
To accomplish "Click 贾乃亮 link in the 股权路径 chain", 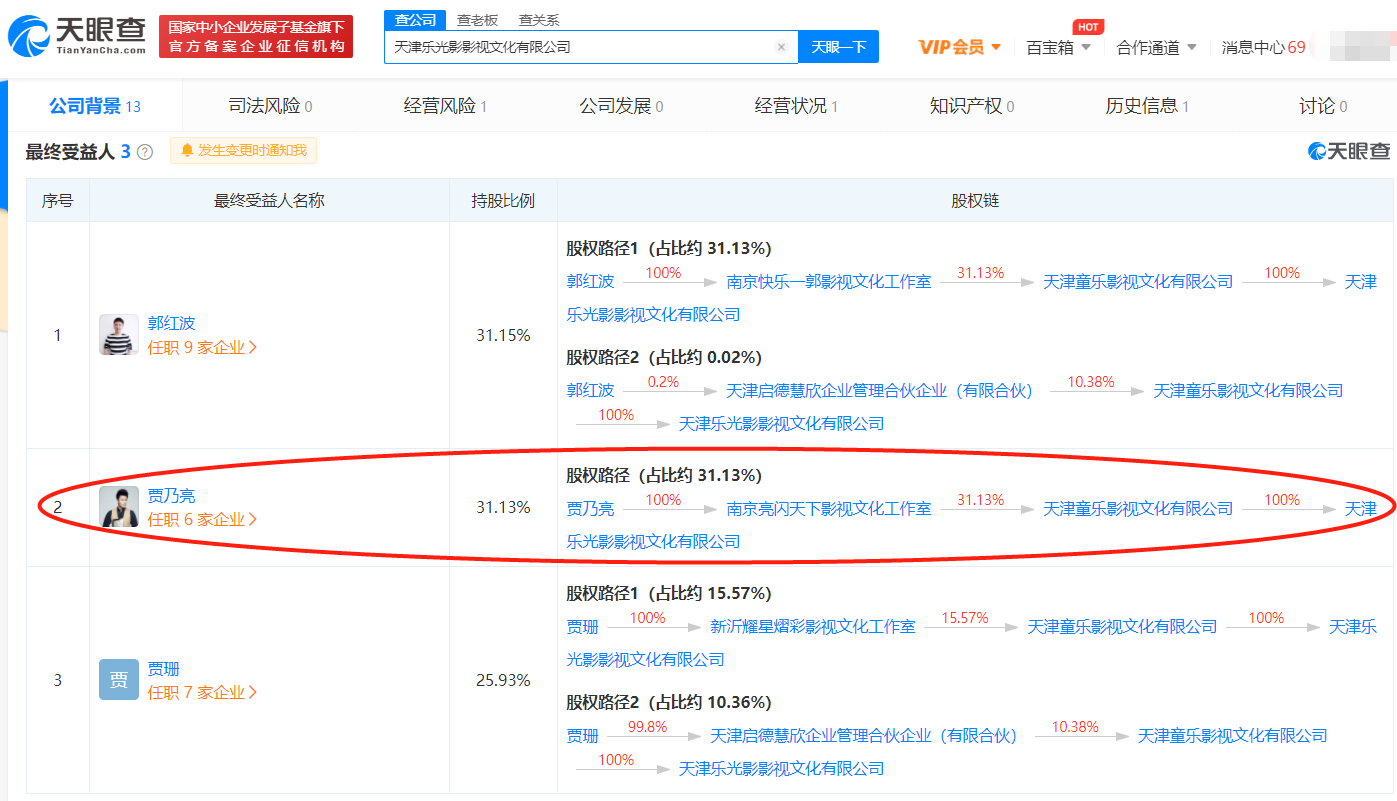I will pyautogui.click(x=590, y=509).
